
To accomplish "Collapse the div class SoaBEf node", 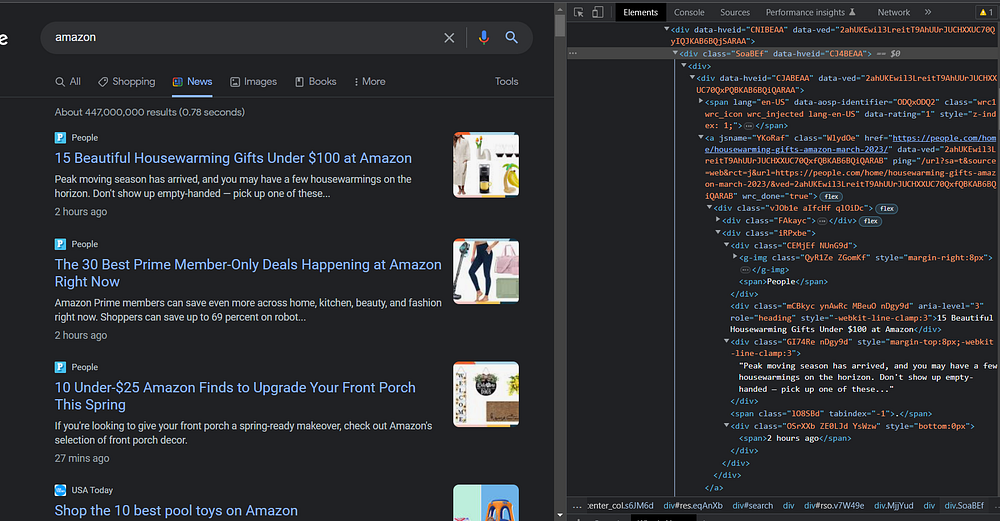I will [675, 54].
